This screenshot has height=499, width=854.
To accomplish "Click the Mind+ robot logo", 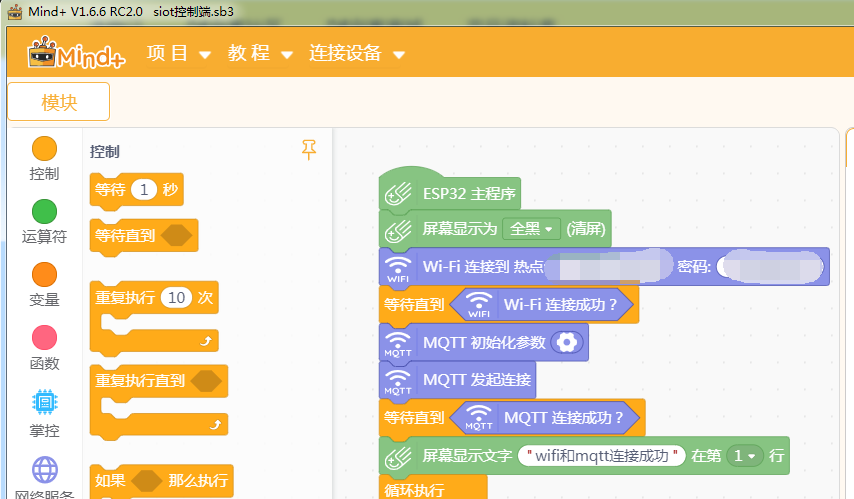I will click(x=76, y=53).
